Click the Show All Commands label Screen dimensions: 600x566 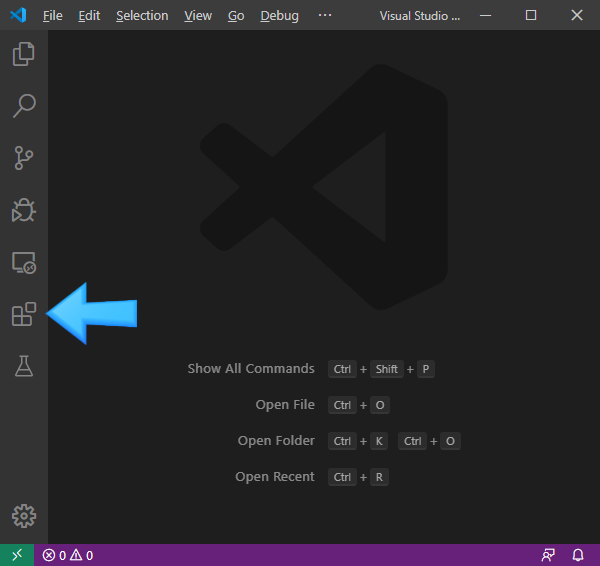pyautogui.click(x=251, y=369)
